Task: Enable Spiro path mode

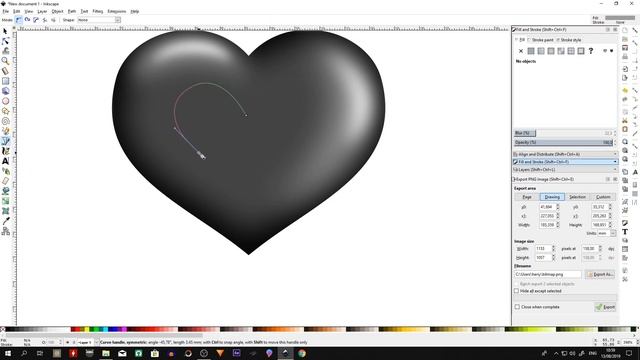Action: (27, 20)
